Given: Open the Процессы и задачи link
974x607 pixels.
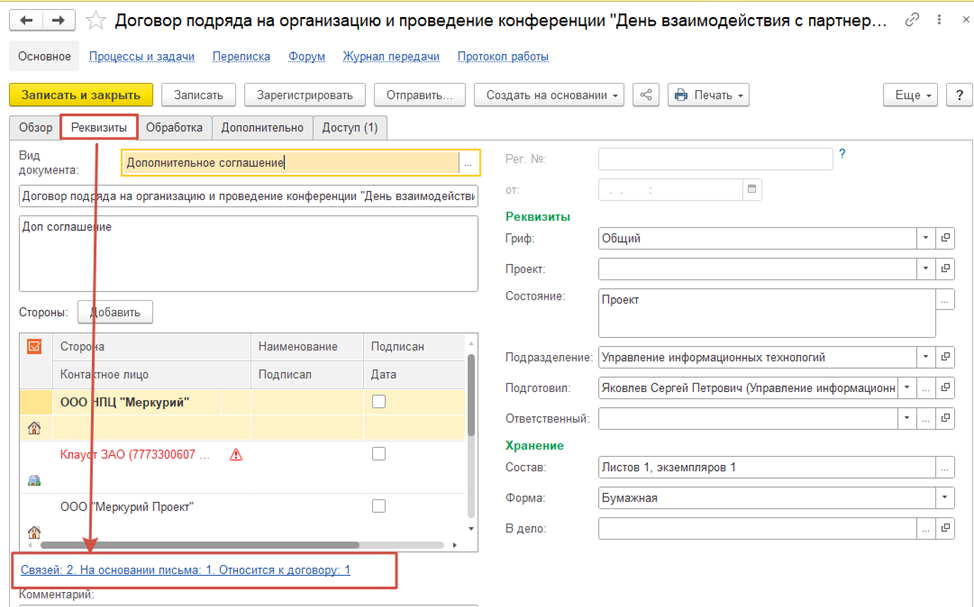Looking at the screenshot, I should coord(142,57).
